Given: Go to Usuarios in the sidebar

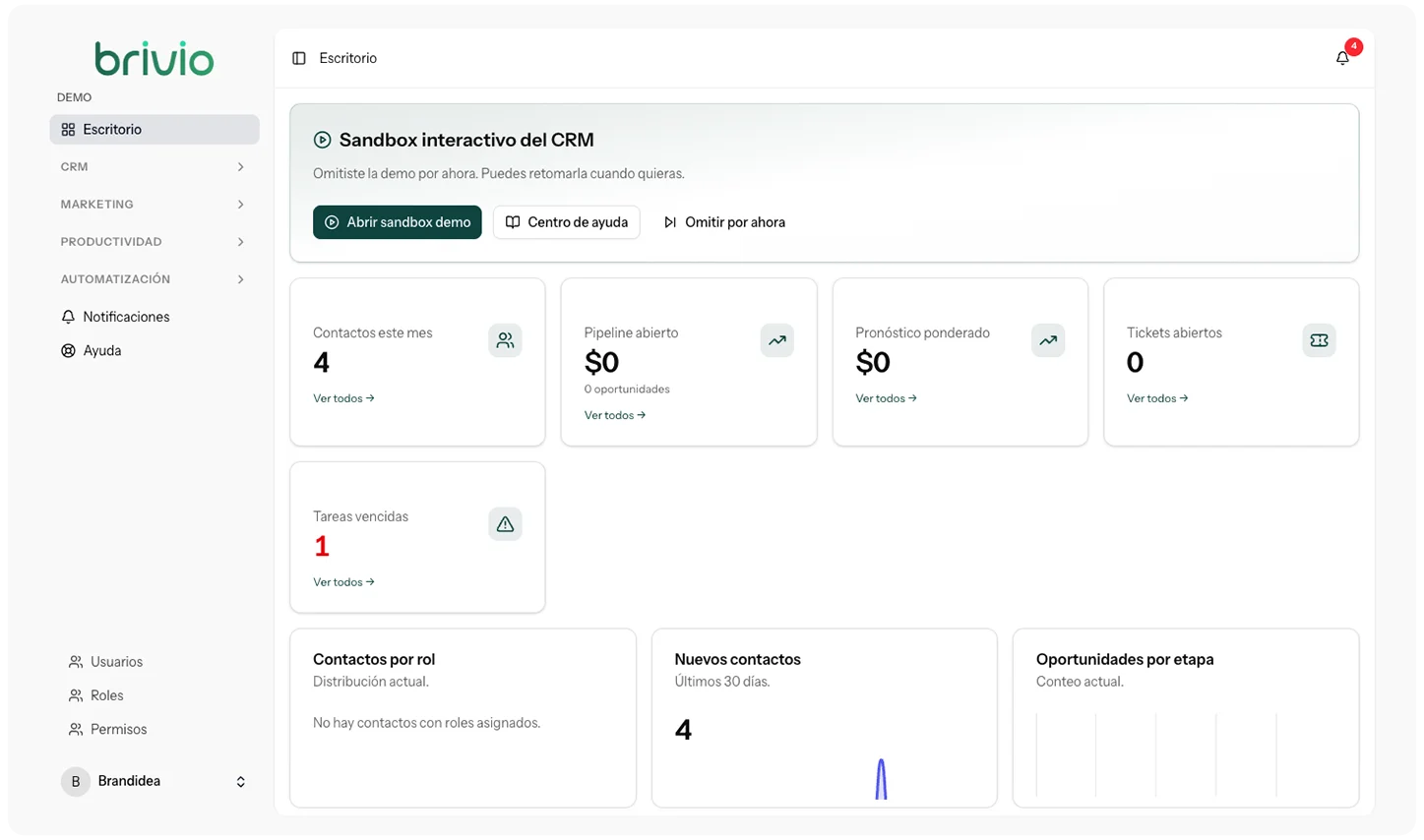Looking at the screenshot, I should 155,662.
